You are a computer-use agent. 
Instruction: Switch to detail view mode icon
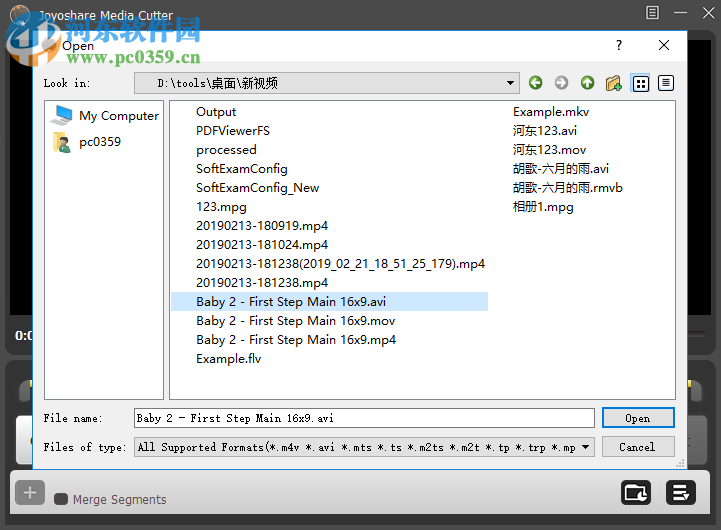pyautogui.click(x=665, y=83)
